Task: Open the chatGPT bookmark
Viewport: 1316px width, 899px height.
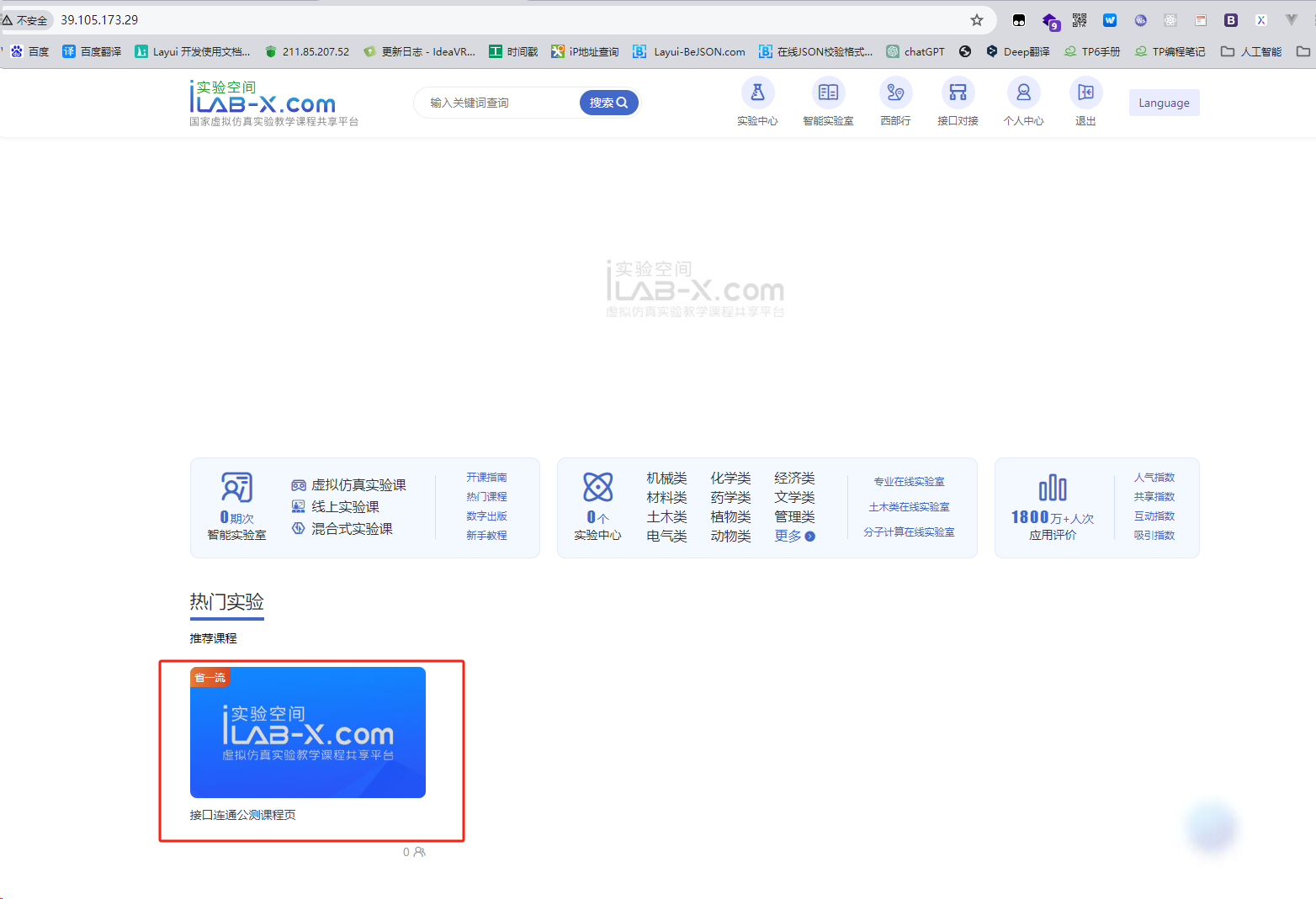Action: coord(915,51)
